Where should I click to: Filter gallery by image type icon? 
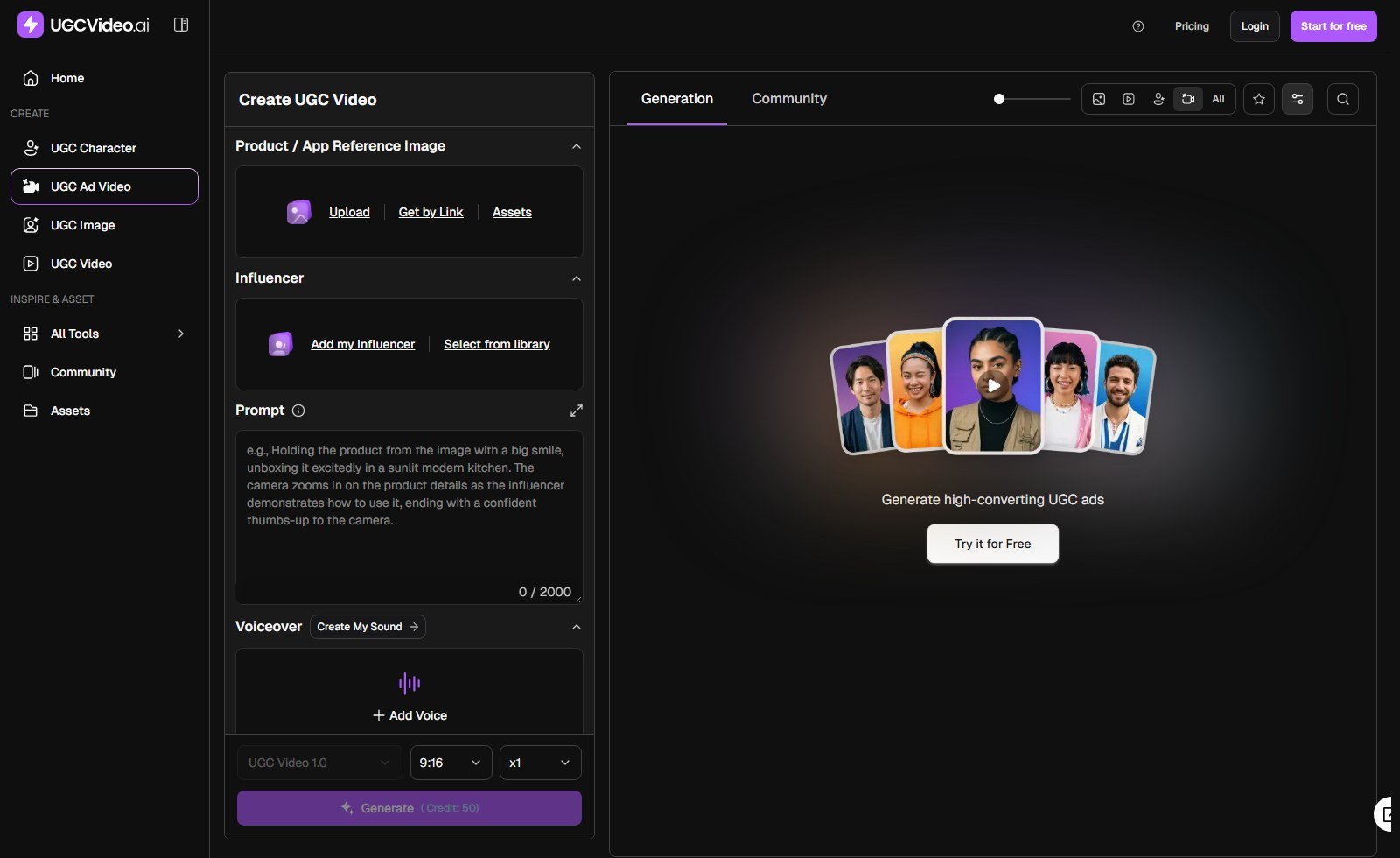[1099, 99]
